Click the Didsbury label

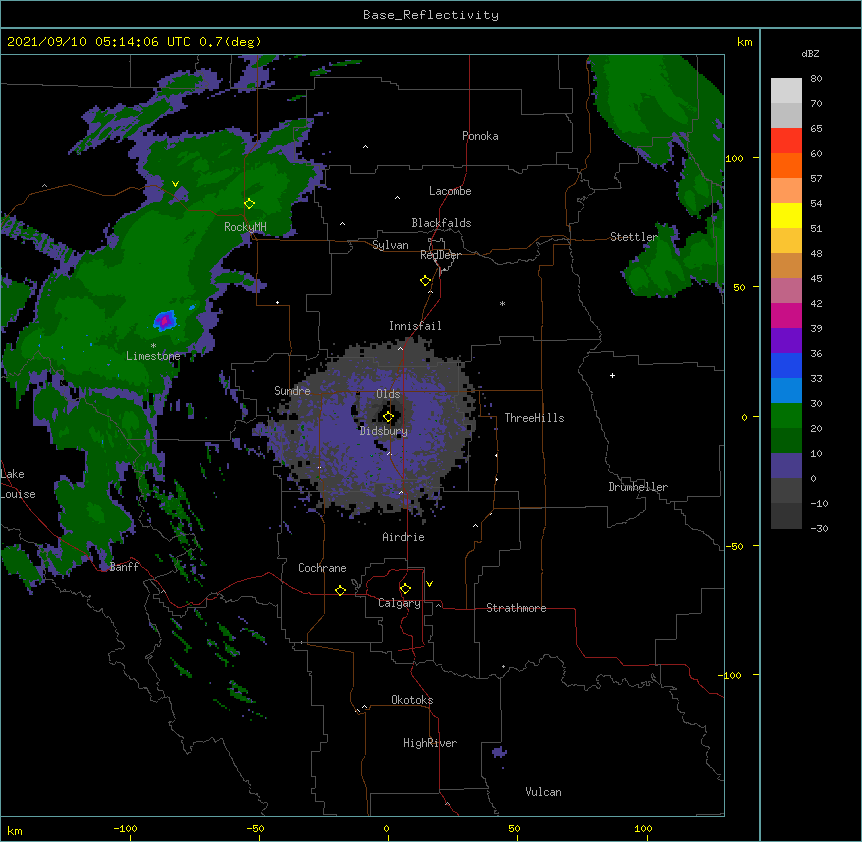click(x=384, y=431)
